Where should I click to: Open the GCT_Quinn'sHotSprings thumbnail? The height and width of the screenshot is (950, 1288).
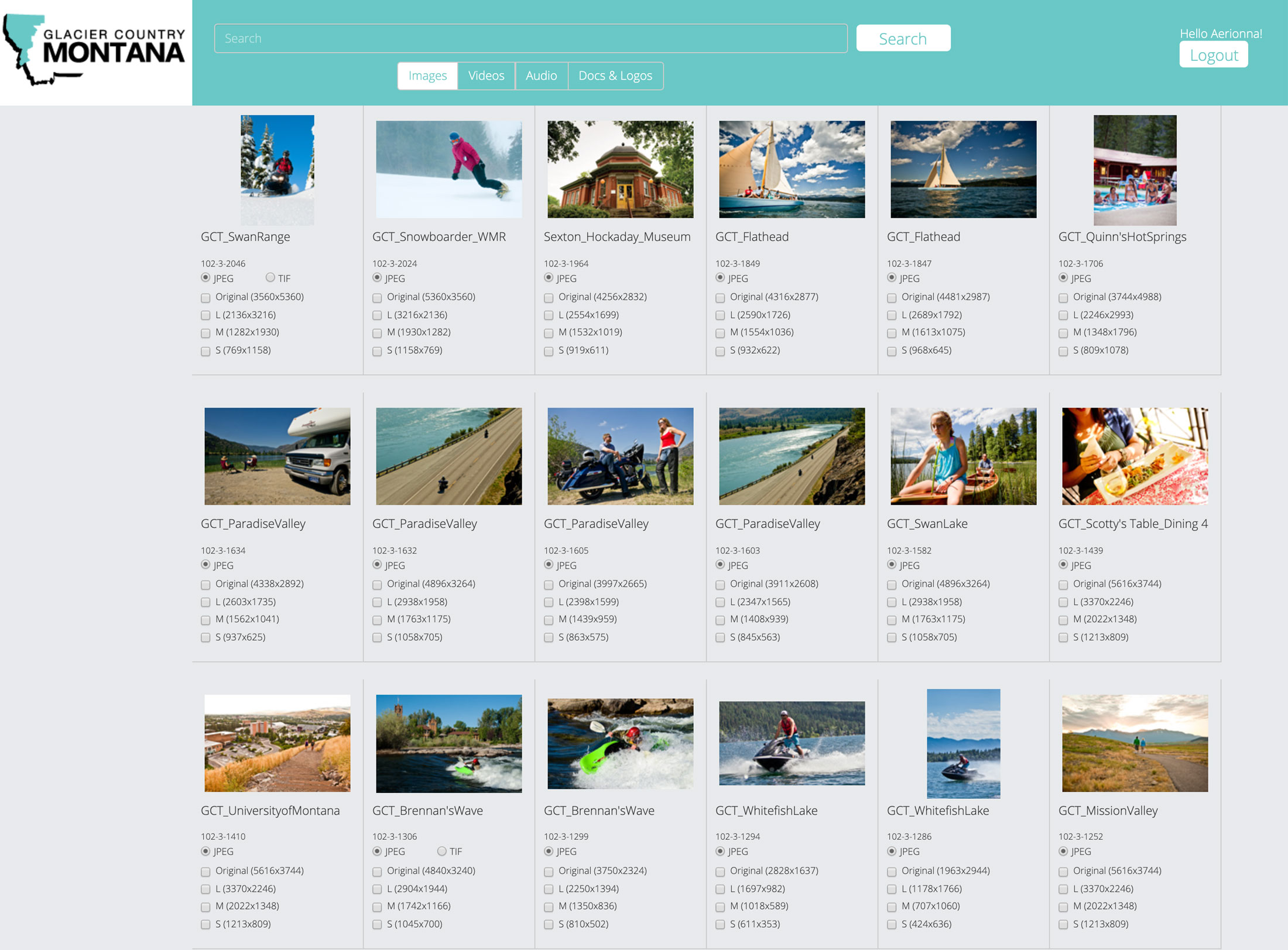(1135, 170)
